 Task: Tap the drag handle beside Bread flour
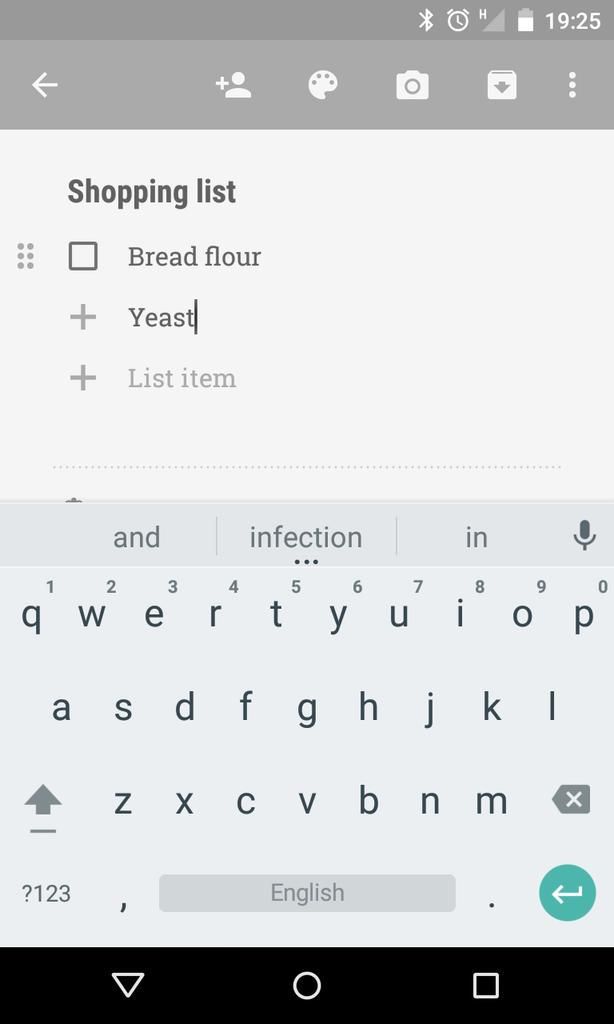26,256
